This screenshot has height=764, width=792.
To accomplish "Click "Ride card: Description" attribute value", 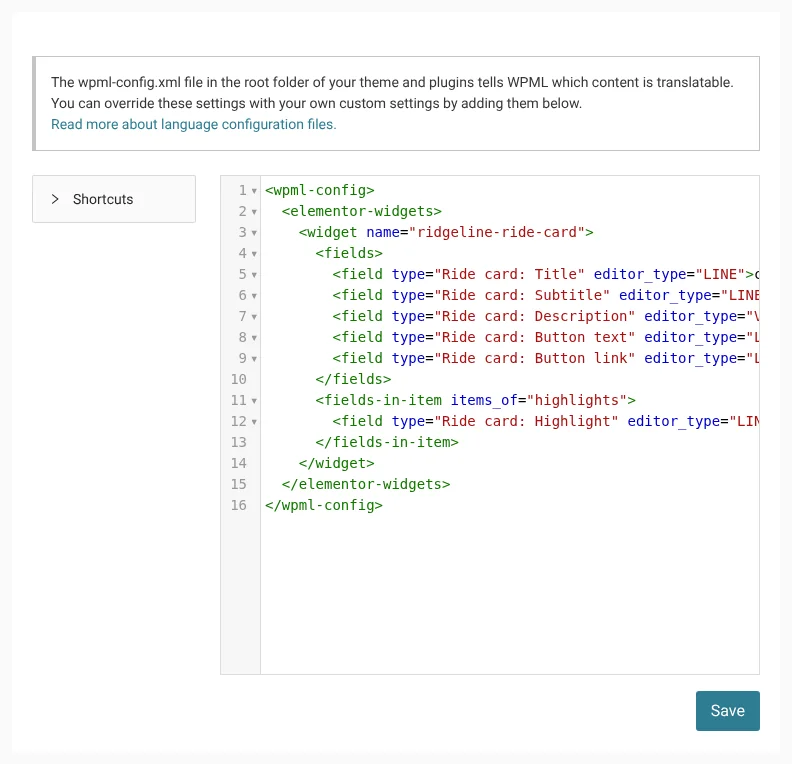I will pyautogui.click(x=534, y=316).
